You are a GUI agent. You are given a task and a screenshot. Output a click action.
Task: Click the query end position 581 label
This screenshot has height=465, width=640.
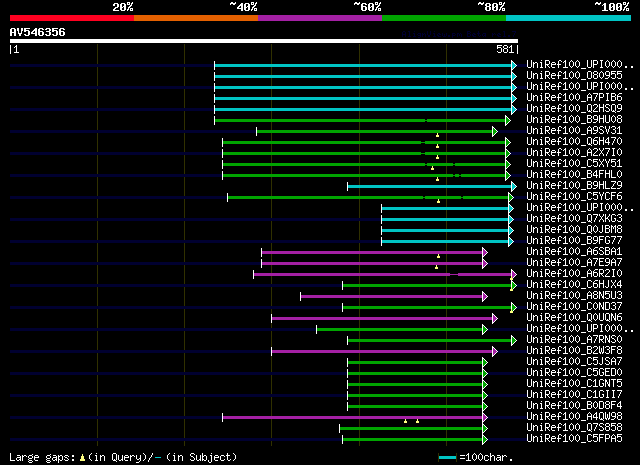[505, 49]
